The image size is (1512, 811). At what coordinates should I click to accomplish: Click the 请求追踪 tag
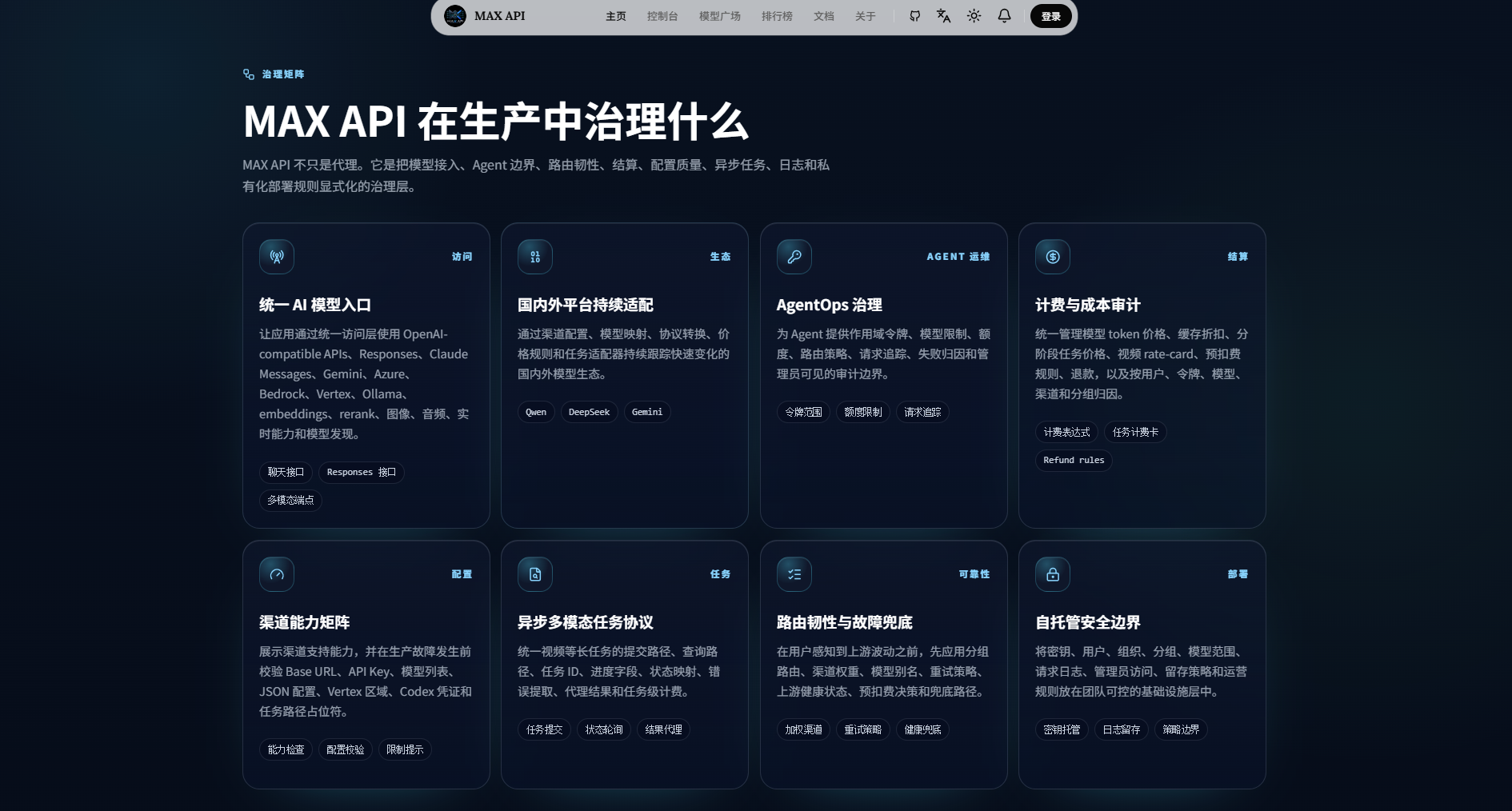pyautogui.click(x=922, y=413)
